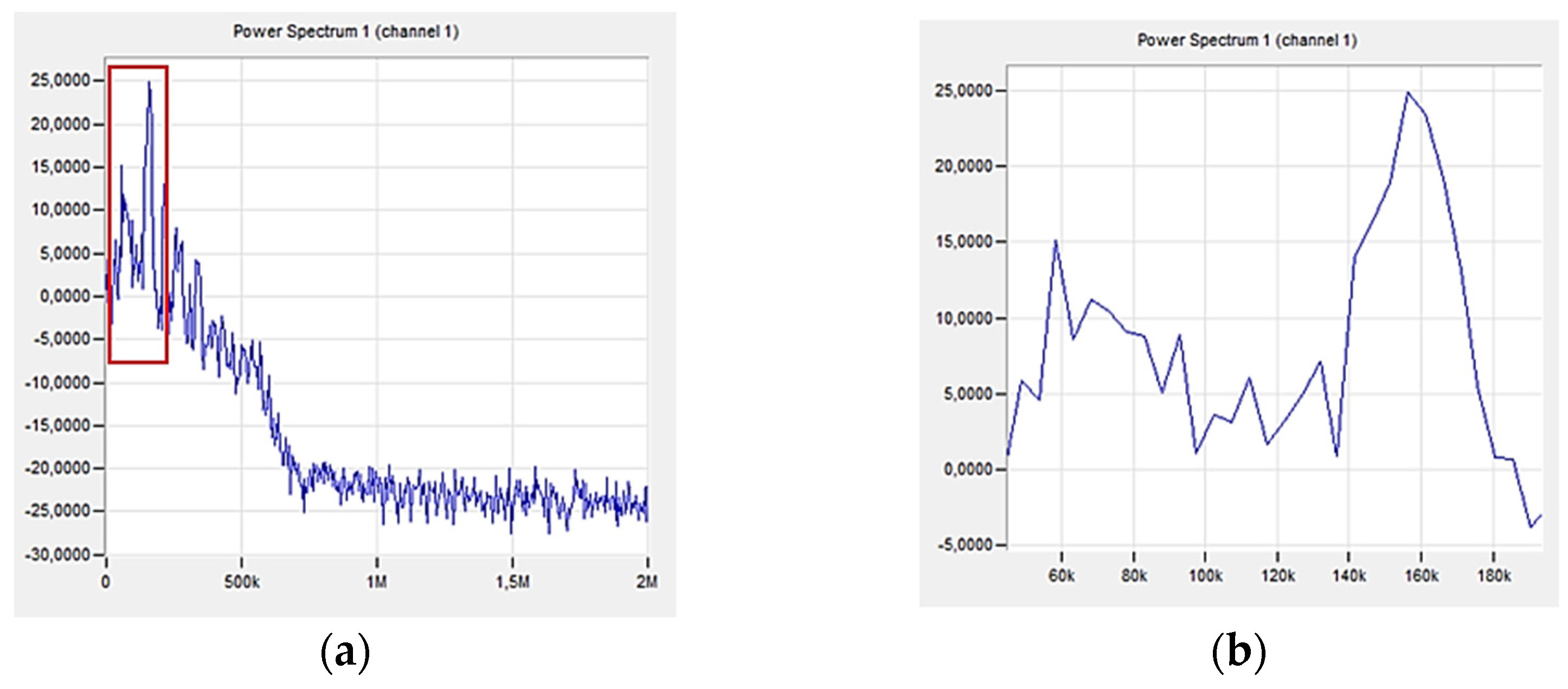This screenshot has width=1568, height=689.
Task: Click left chart title 'Power Spectrum 1 (channel 1)'
Action: click(x=346, y=31)
